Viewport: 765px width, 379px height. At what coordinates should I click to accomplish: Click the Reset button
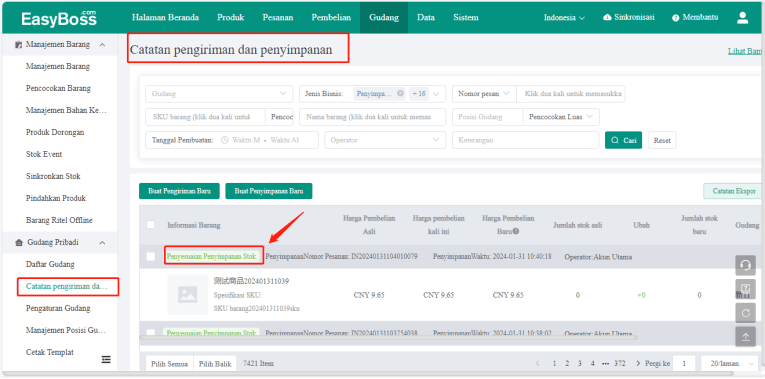[662, 140]
